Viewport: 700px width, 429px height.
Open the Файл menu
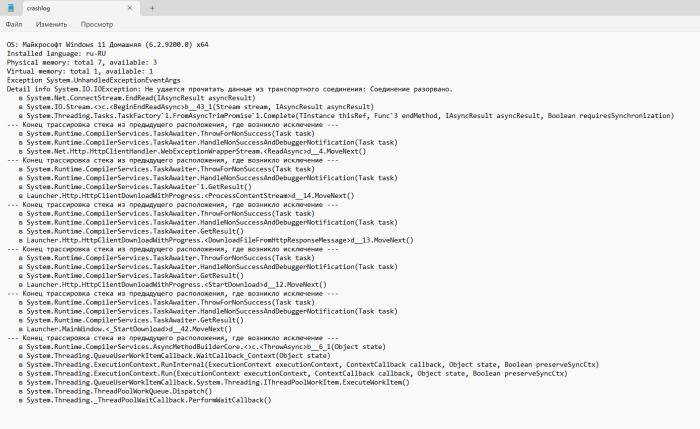(x=13, y=23)
